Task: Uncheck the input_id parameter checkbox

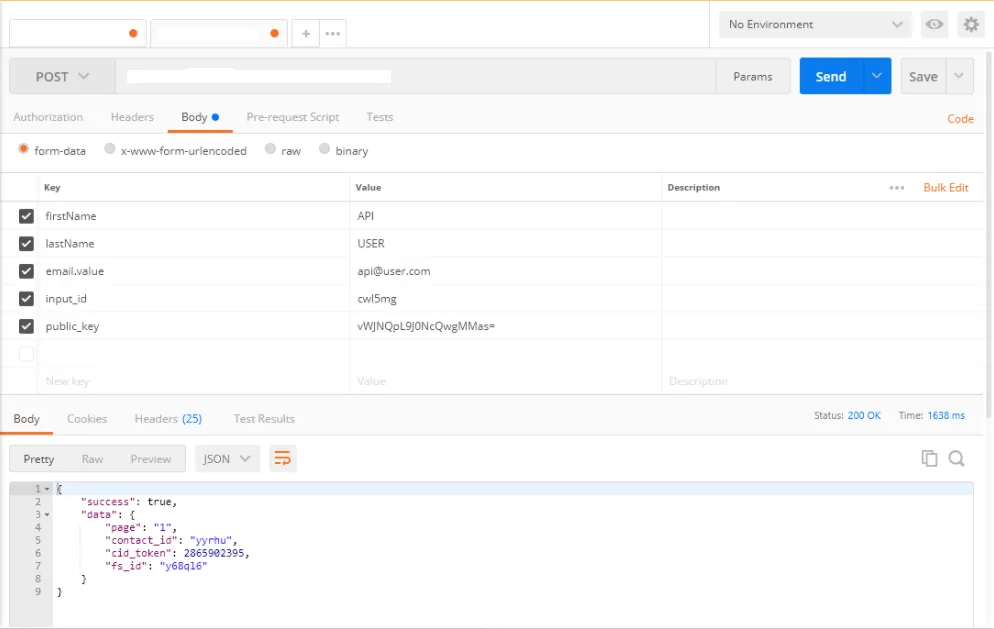Action: pyautogui.click(x=26, y=299)
